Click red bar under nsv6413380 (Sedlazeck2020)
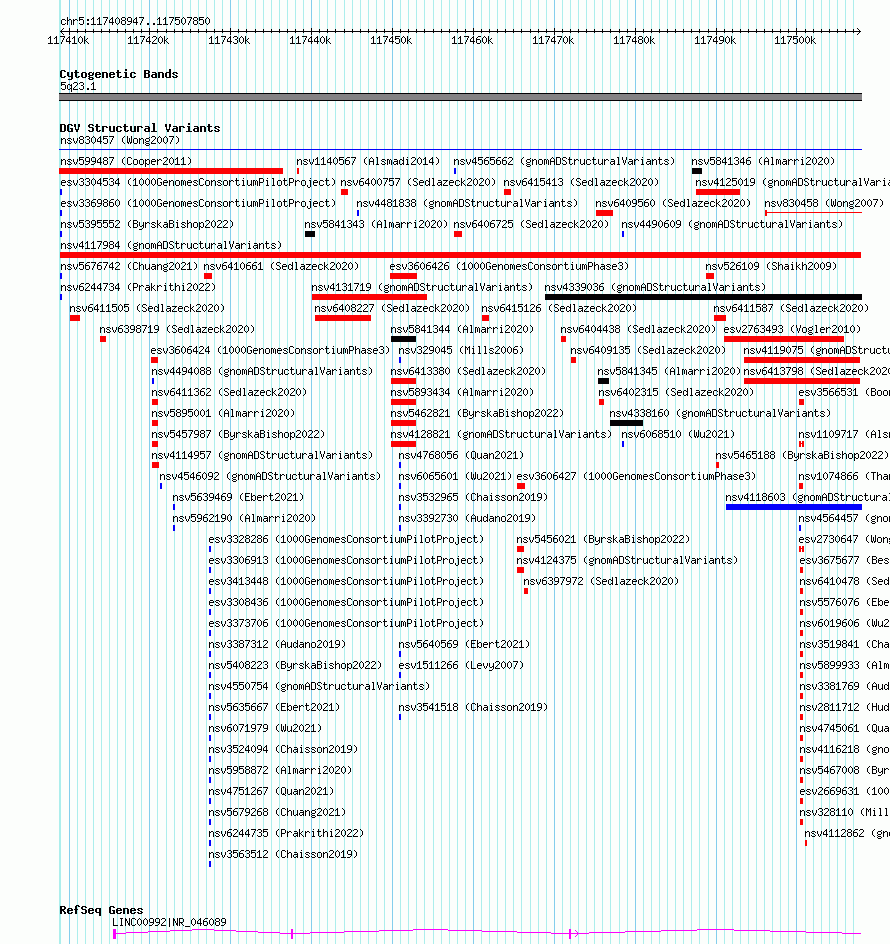Screen dimensions: 890x944 [x=403, y=381]
